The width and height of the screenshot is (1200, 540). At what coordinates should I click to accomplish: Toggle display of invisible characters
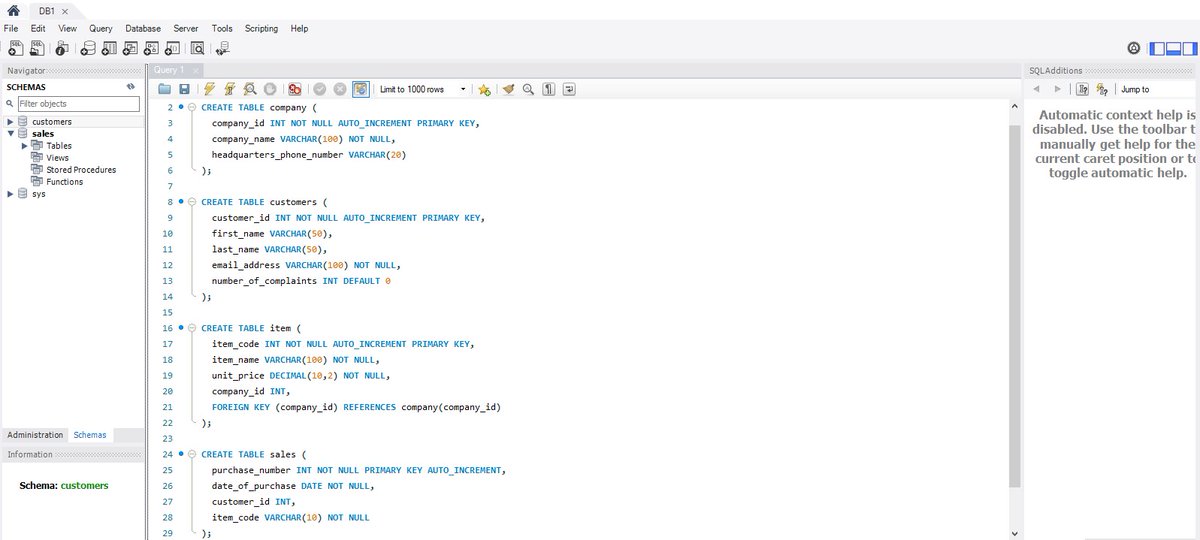[x=549, y=89]
